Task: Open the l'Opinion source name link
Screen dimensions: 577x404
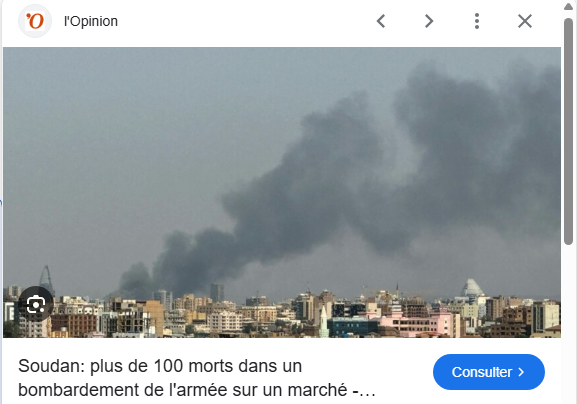Action: pos(91,21)
